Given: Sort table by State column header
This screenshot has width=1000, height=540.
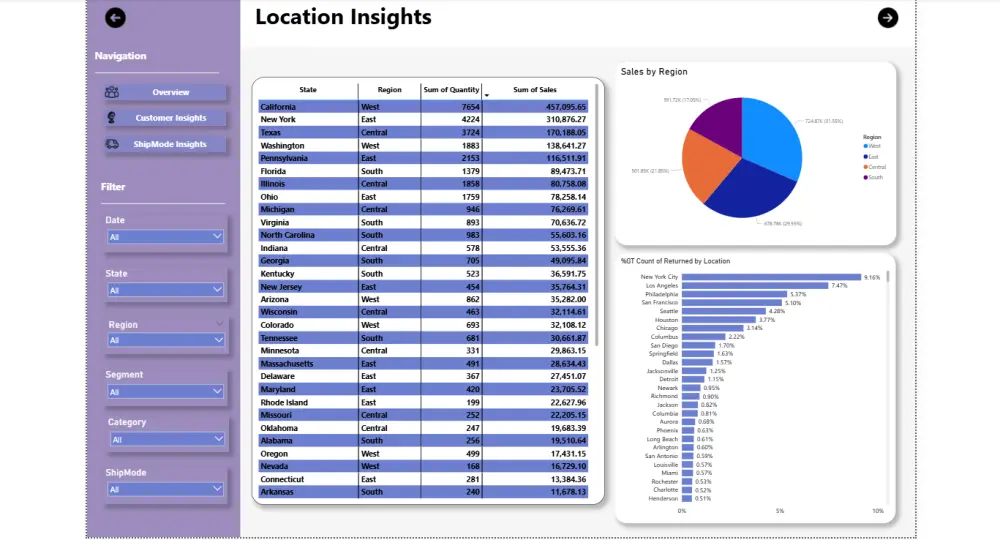Looking at the screenshot, I should (308, 90).
